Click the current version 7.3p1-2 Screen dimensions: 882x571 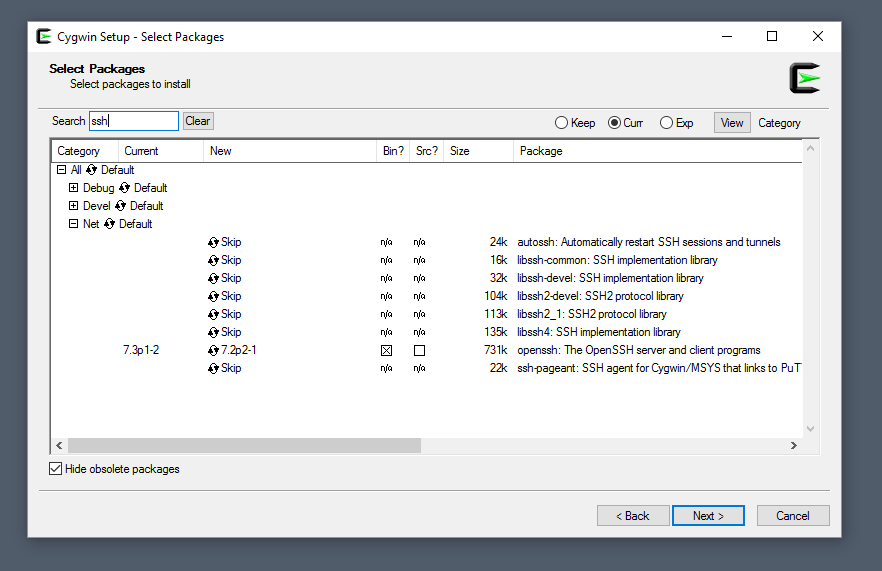click(141, 350)
